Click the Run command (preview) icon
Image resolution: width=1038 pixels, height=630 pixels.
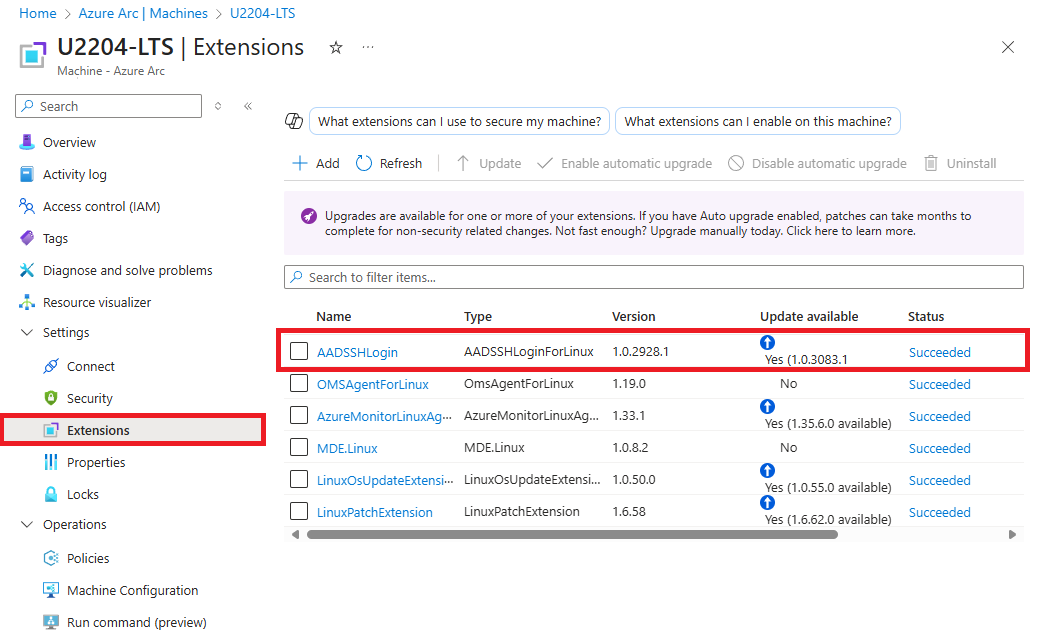tap(51, 622)
